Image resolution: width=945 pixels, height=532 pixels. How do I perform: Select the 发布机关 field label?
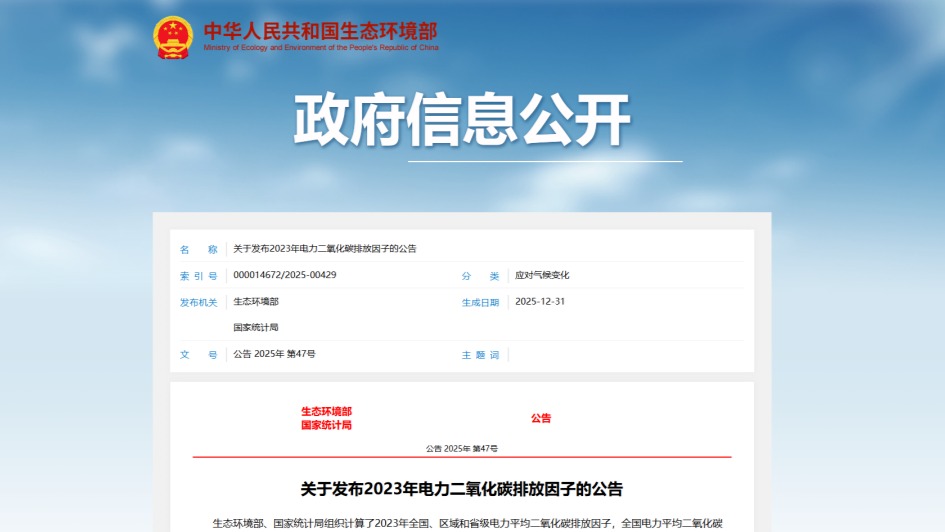[198, 302]
